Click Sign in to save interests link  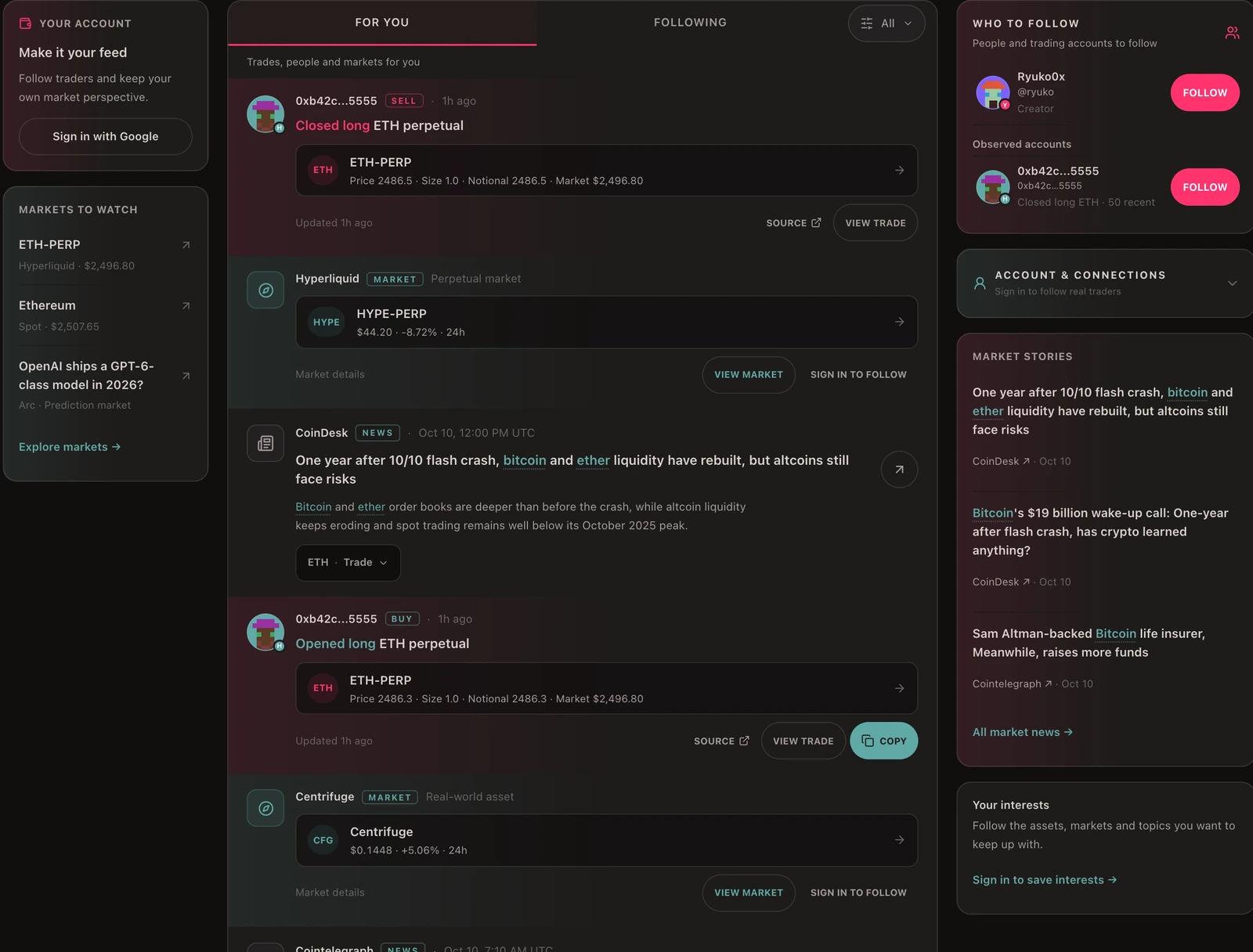click(x=1044, y=880)
